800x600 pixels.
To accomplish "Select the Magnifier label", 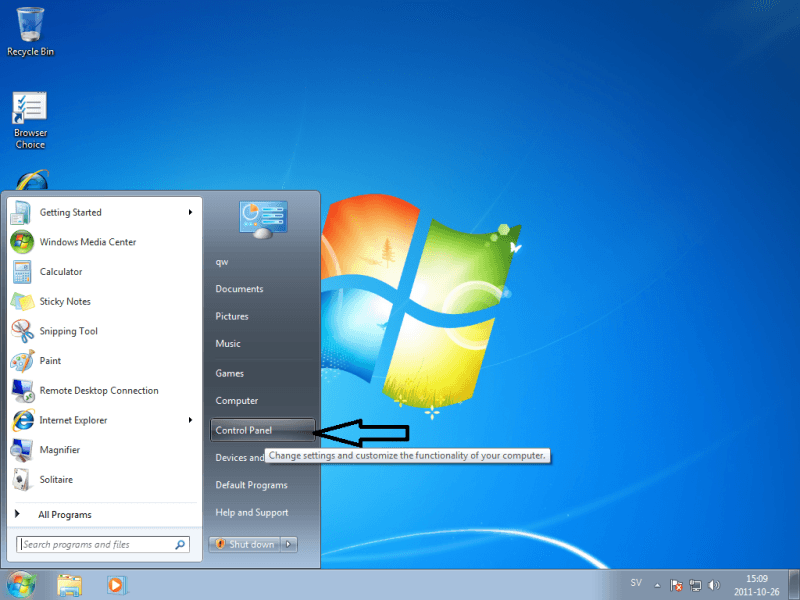I will (60, 450).
